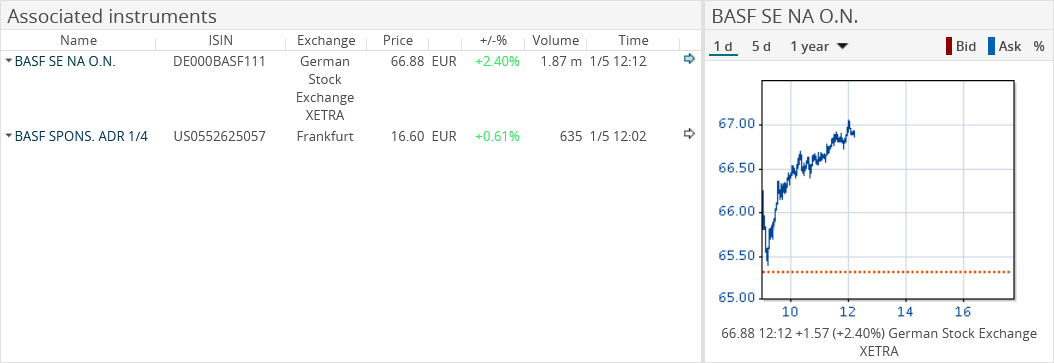
Task: Switch chart to the 5 d tab
Action: click(x=762, y=46)
